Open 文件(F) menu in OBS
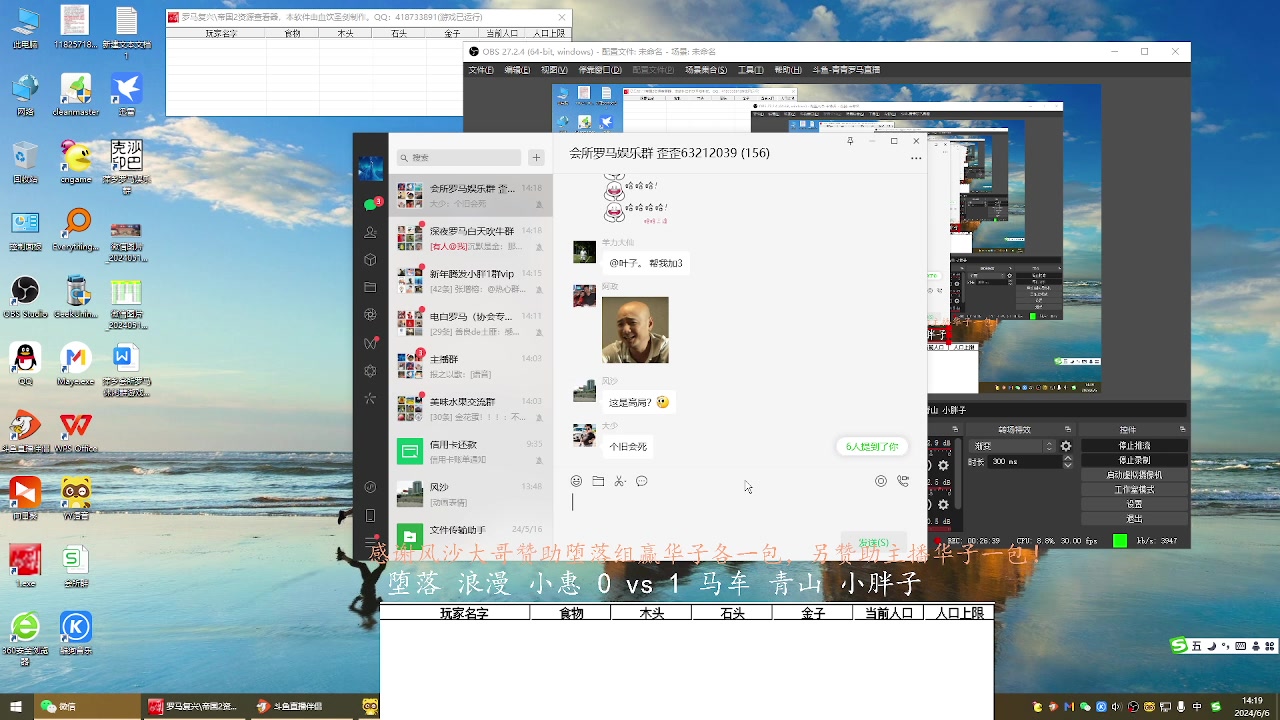 coord(482,70)
